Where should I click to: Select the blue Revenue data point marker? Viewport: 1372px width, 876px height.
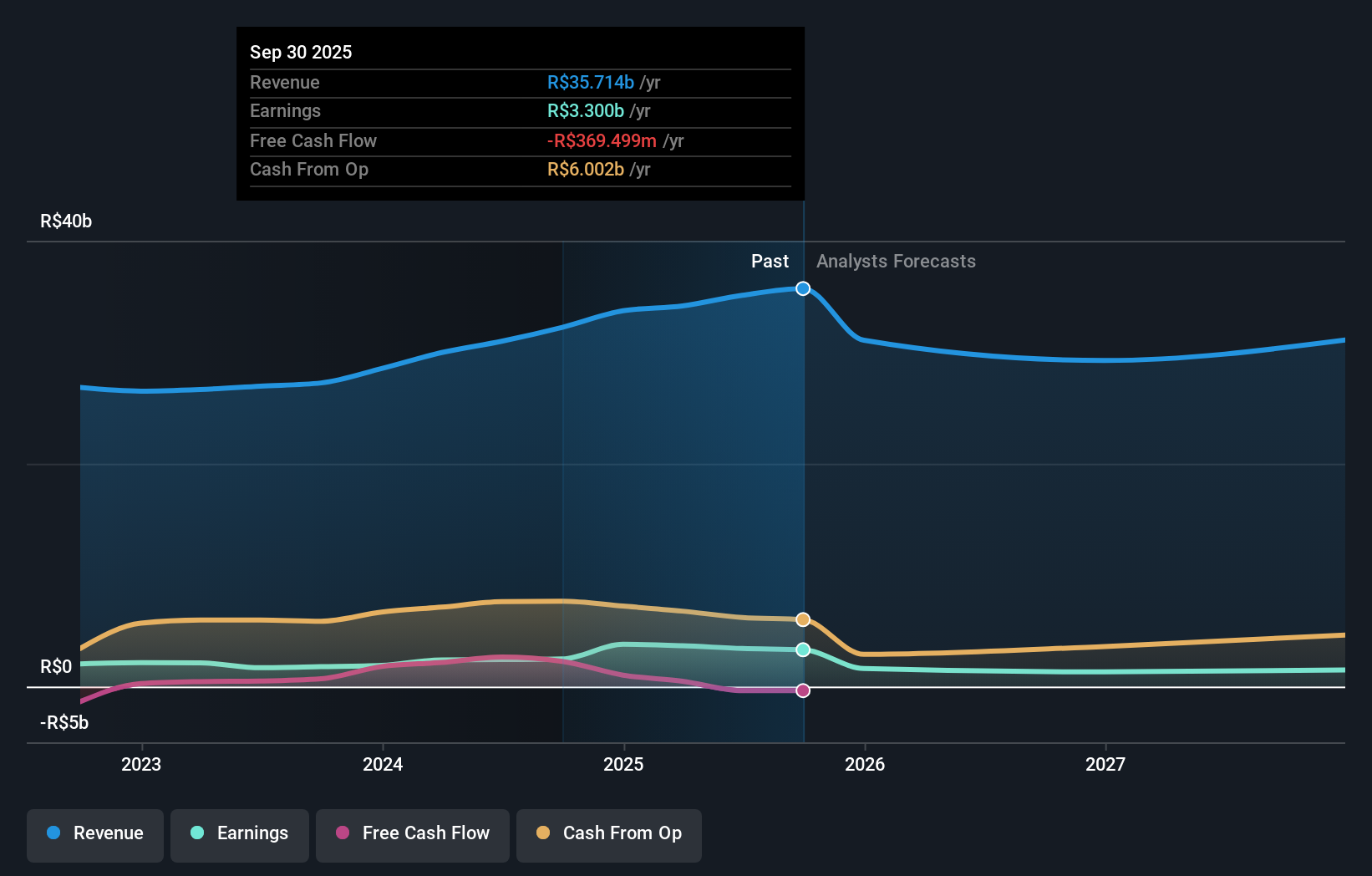click(802, 288)
